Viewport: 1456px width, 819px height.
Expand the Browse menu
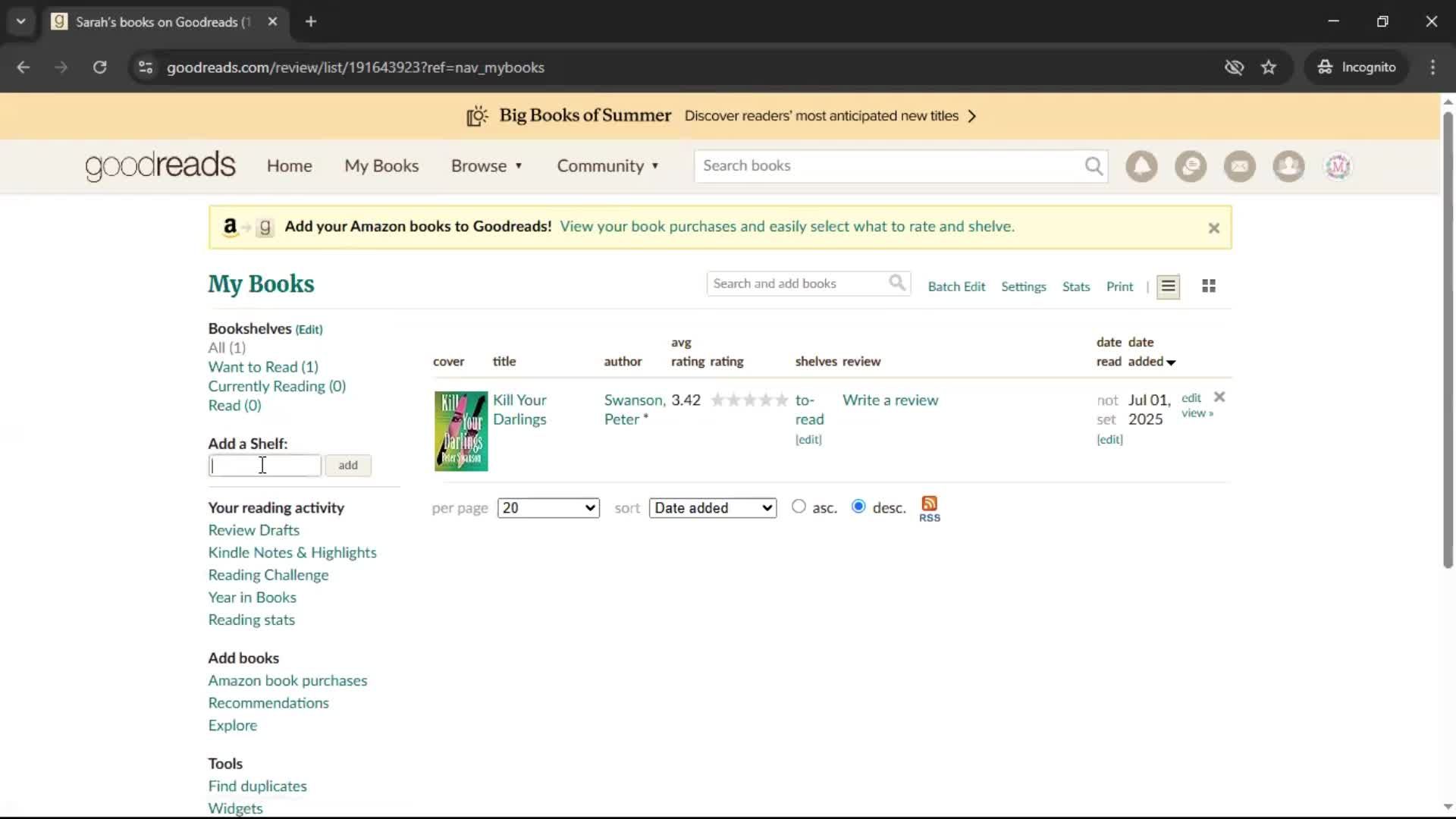(x=486, y=165)
